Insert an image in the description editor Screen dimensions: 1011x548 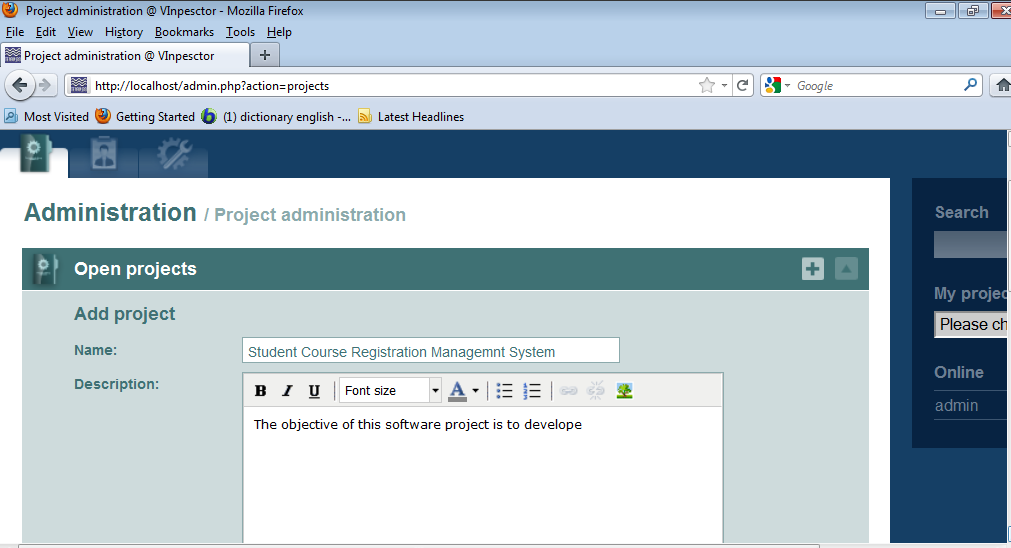click(x=624, y=391)
